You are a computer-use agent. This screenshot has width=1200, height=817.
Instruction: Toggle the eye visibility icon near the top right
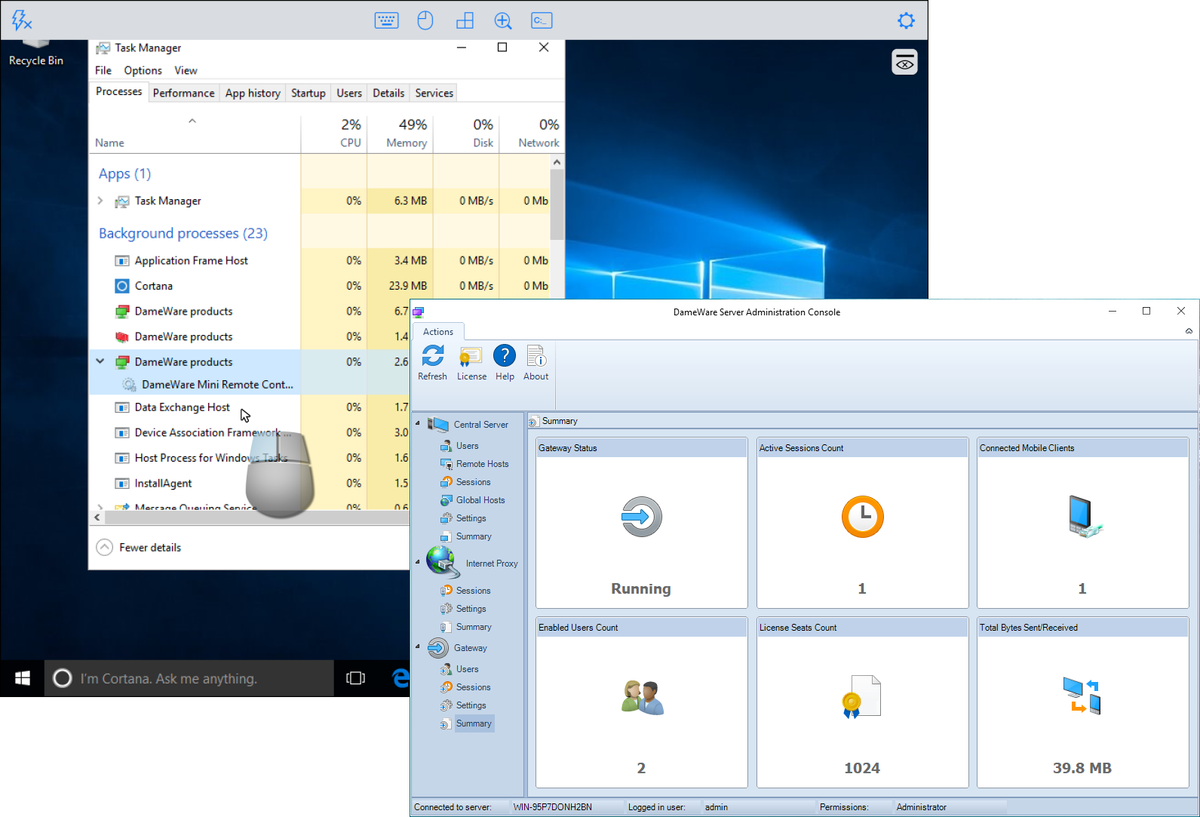click(x=904, y=61)
